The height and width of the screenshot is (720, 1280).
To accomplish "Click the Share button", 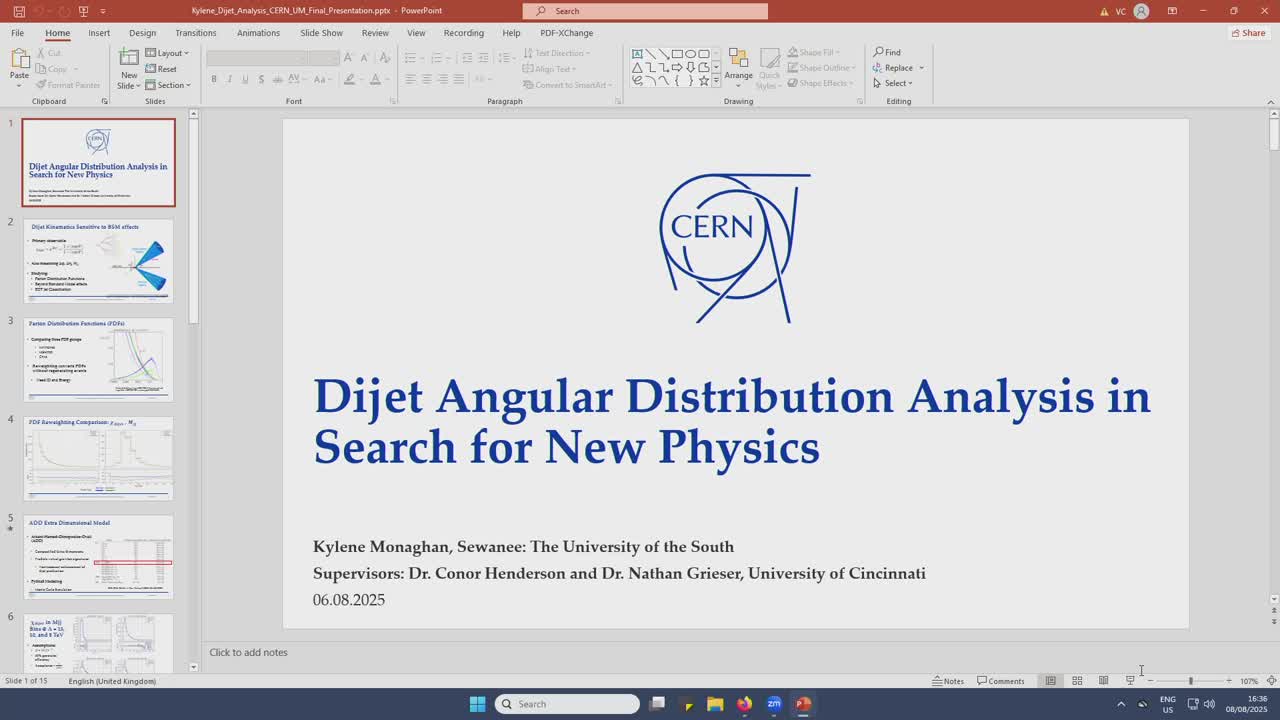I will click(x=1248, y=33).
